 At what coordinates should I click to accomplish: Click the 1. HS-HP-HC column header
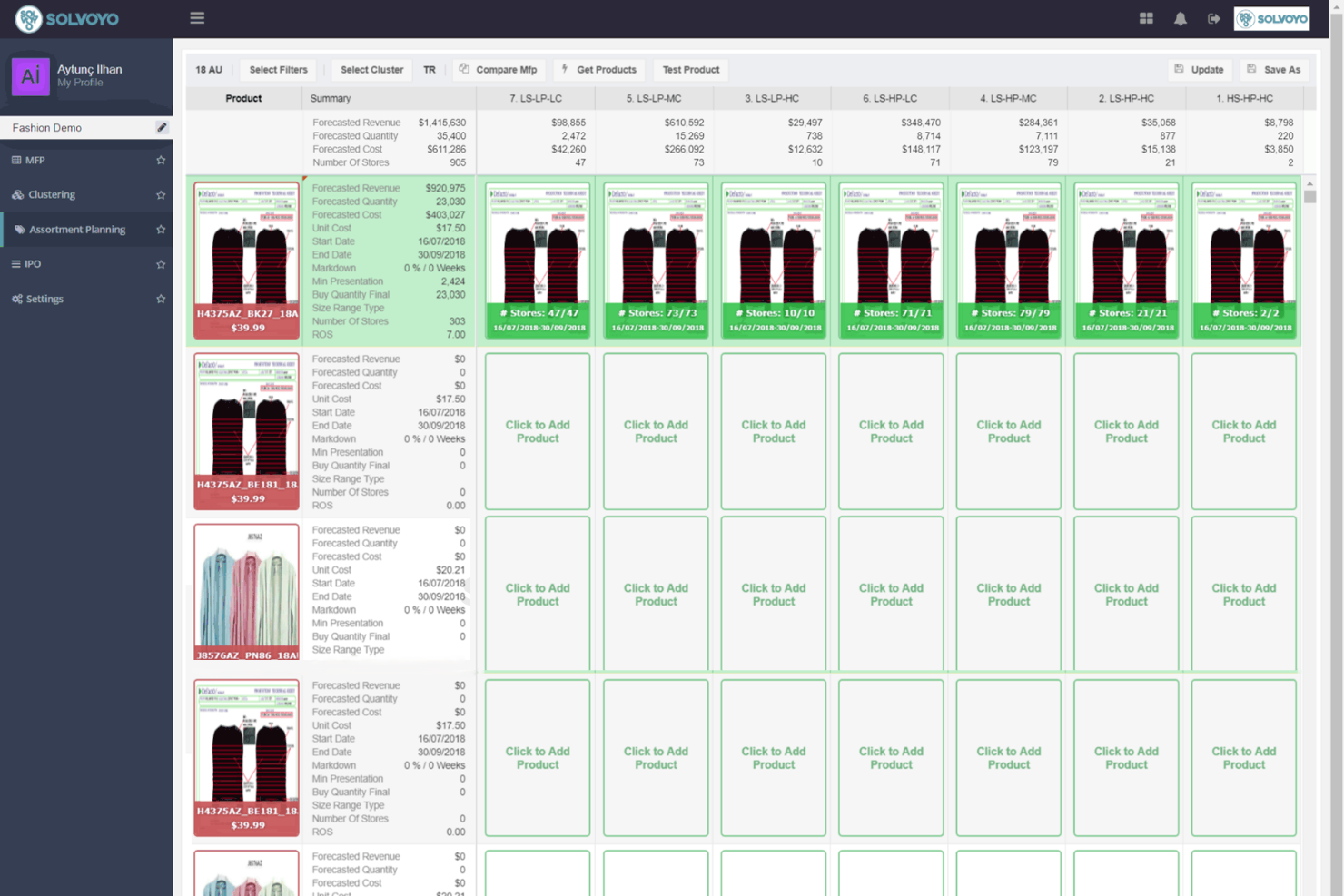(1244, 98)
